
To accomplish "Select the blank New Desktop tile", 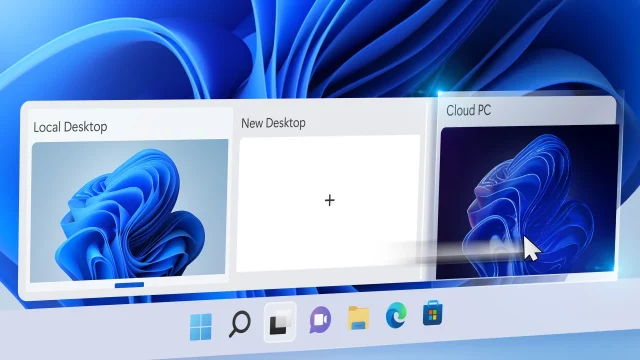I will pos(329,203).
